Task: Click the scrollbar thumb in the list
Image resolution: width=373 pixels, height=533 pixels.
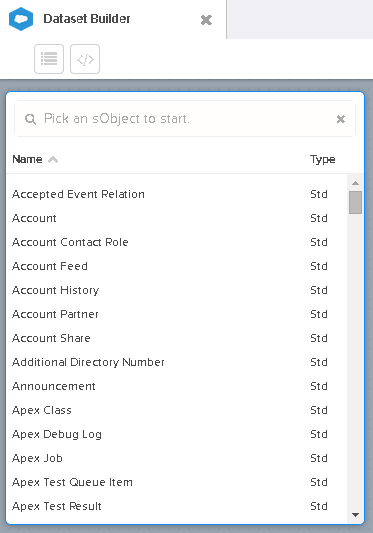Action: click(x=355, y=202)
